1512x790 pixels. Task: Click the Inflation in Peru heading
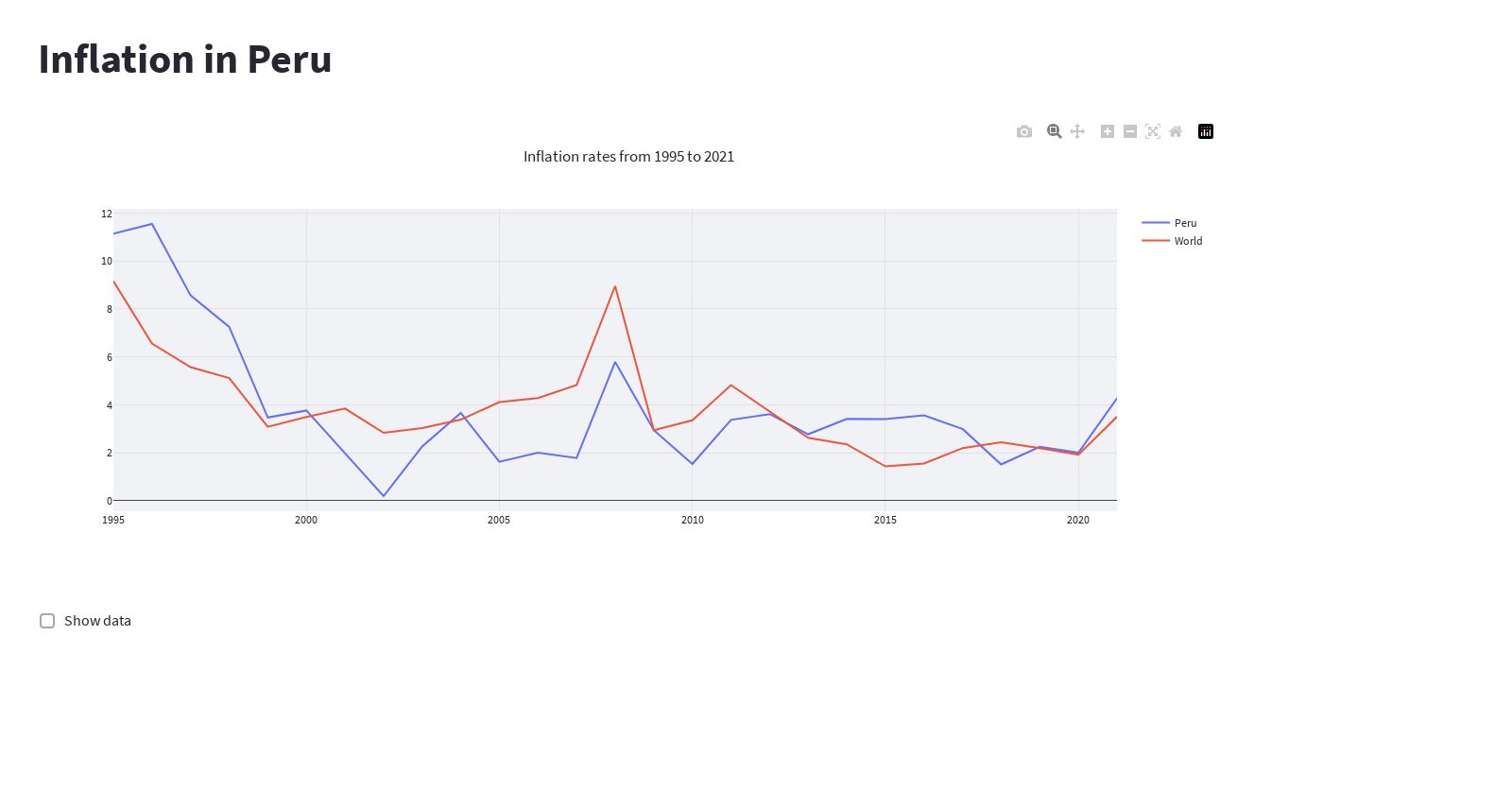click(185, 59)
